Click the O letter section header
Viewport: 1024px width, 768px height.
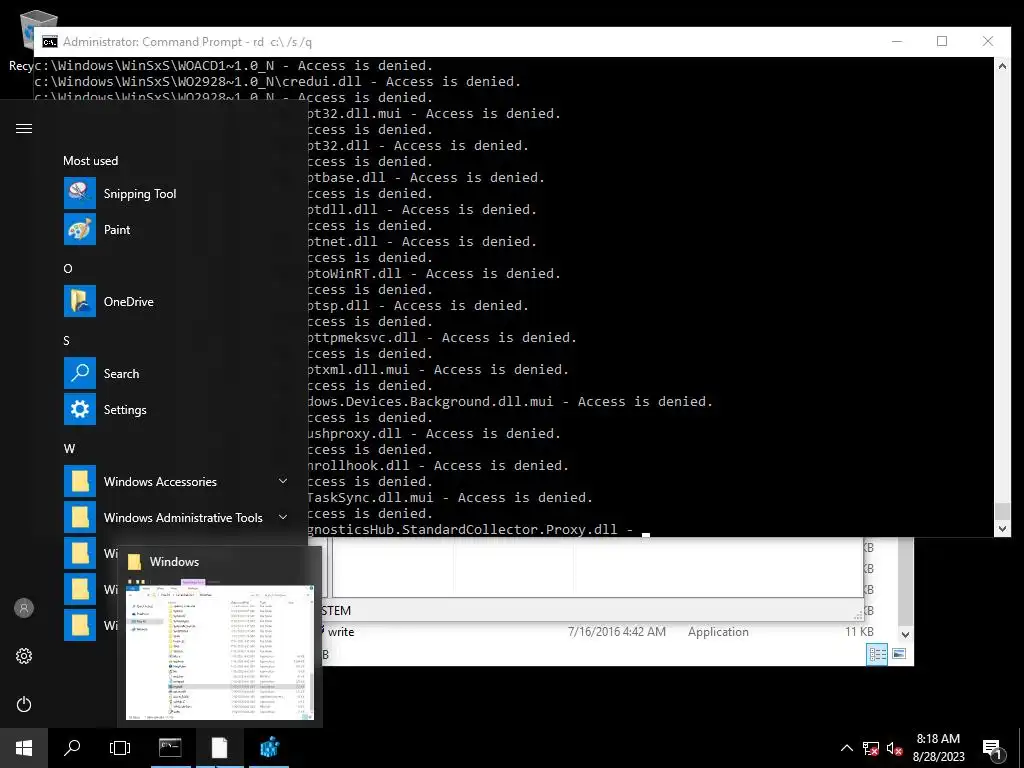pos(68,268)
